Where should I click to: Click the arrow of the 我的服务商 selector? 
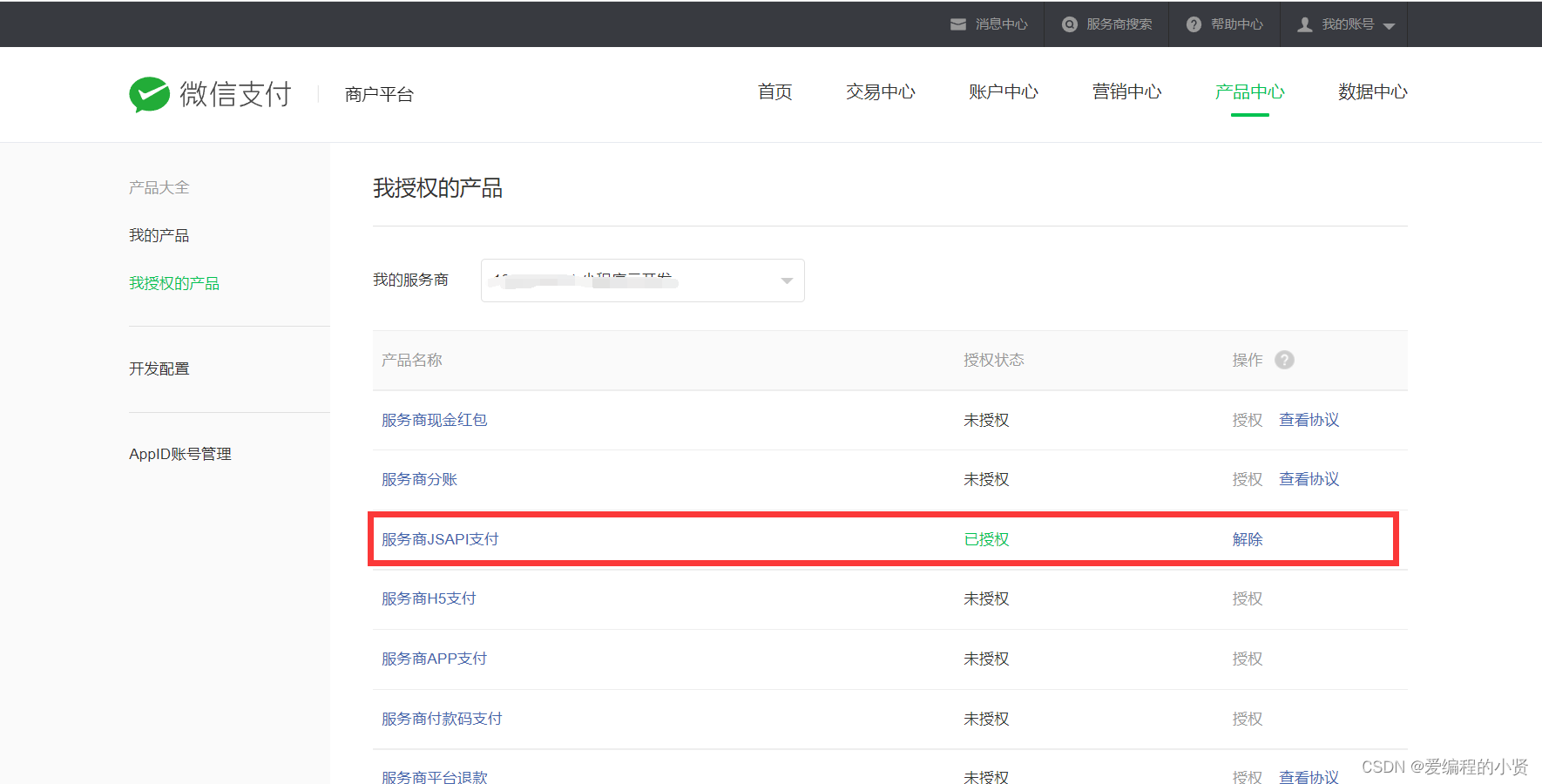787,280
